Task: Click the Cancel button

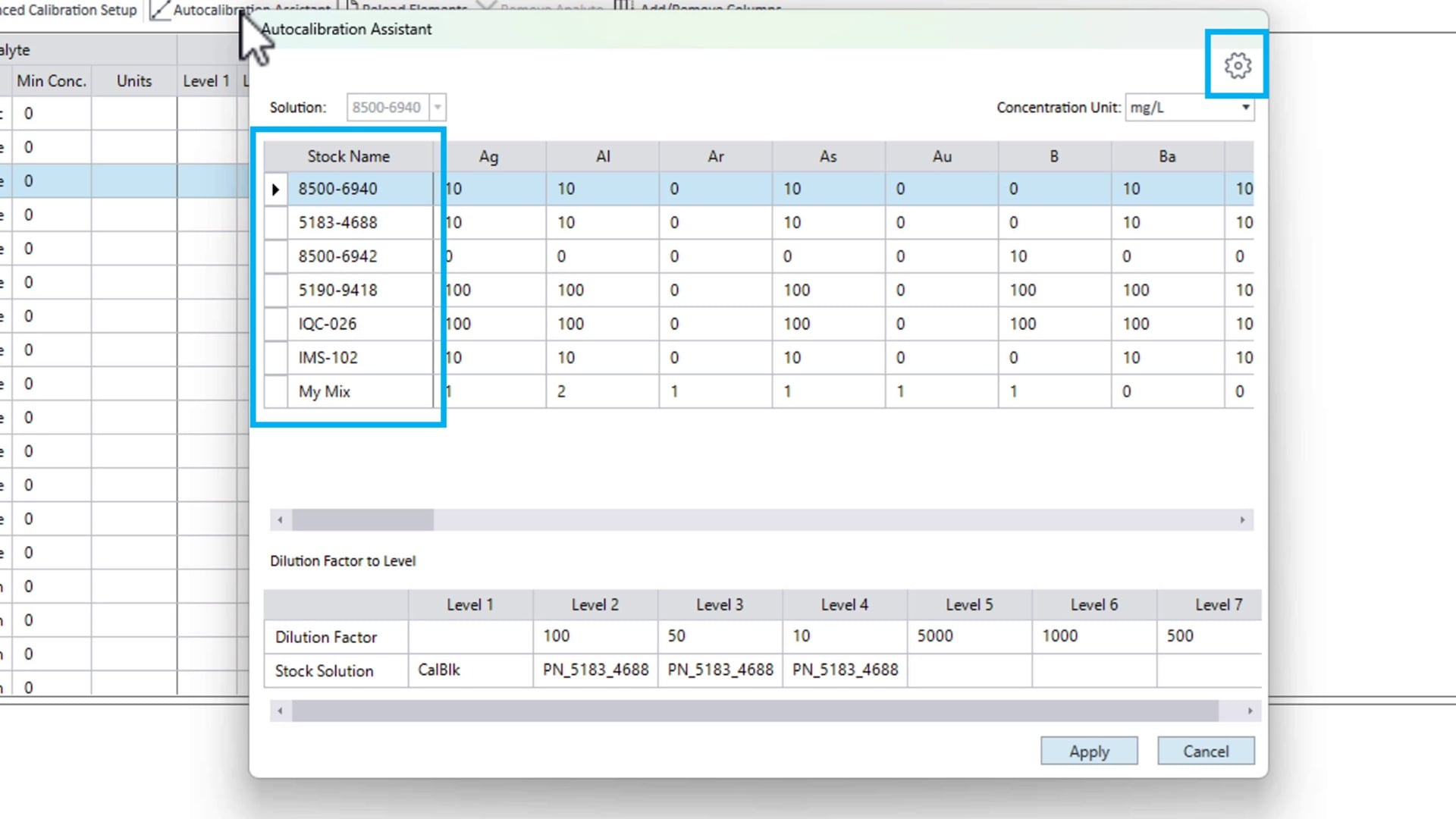Action: point(1206,751)
